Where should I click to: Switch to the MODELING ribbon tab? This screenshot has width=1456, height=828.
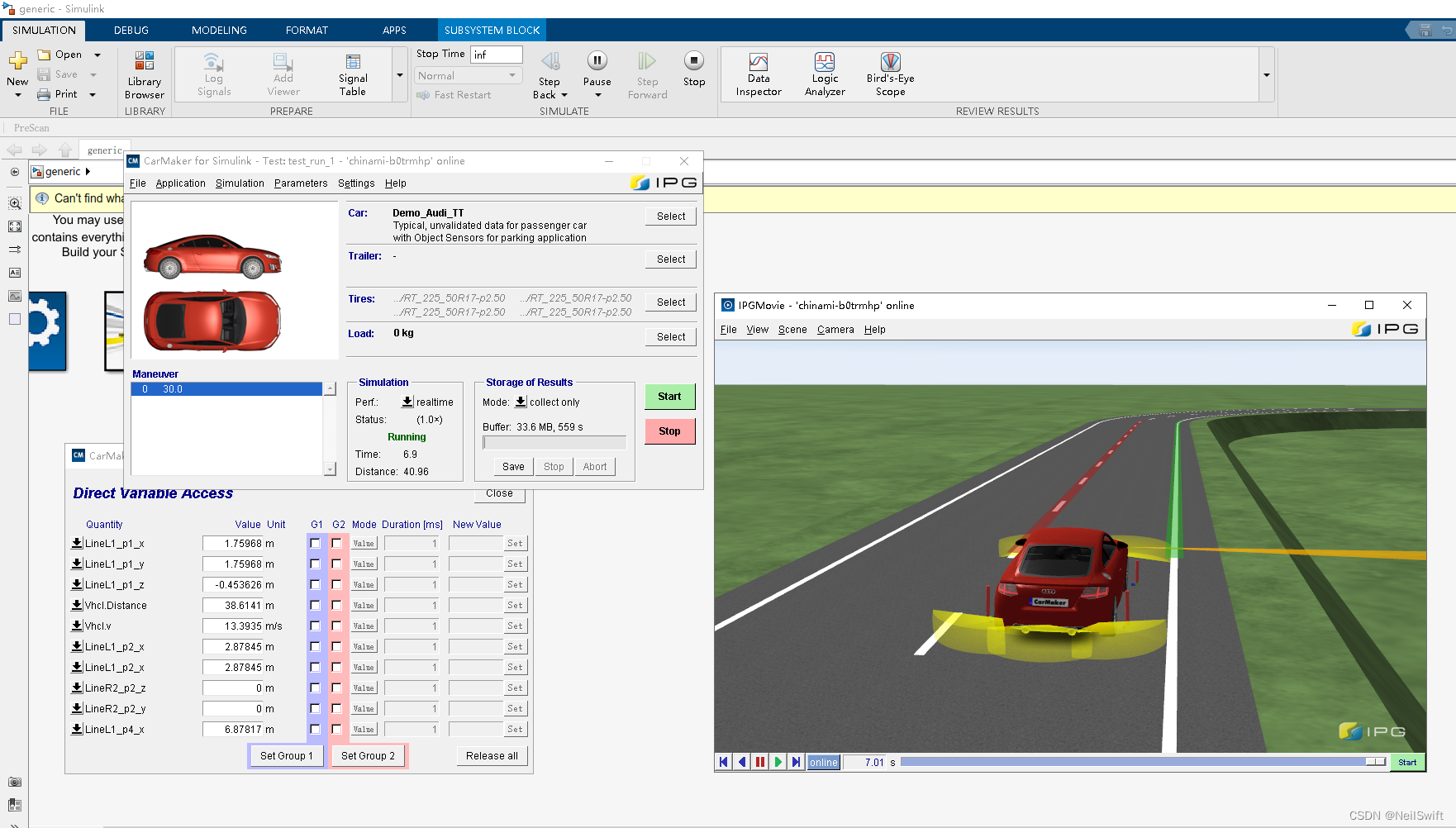point(219,30)
